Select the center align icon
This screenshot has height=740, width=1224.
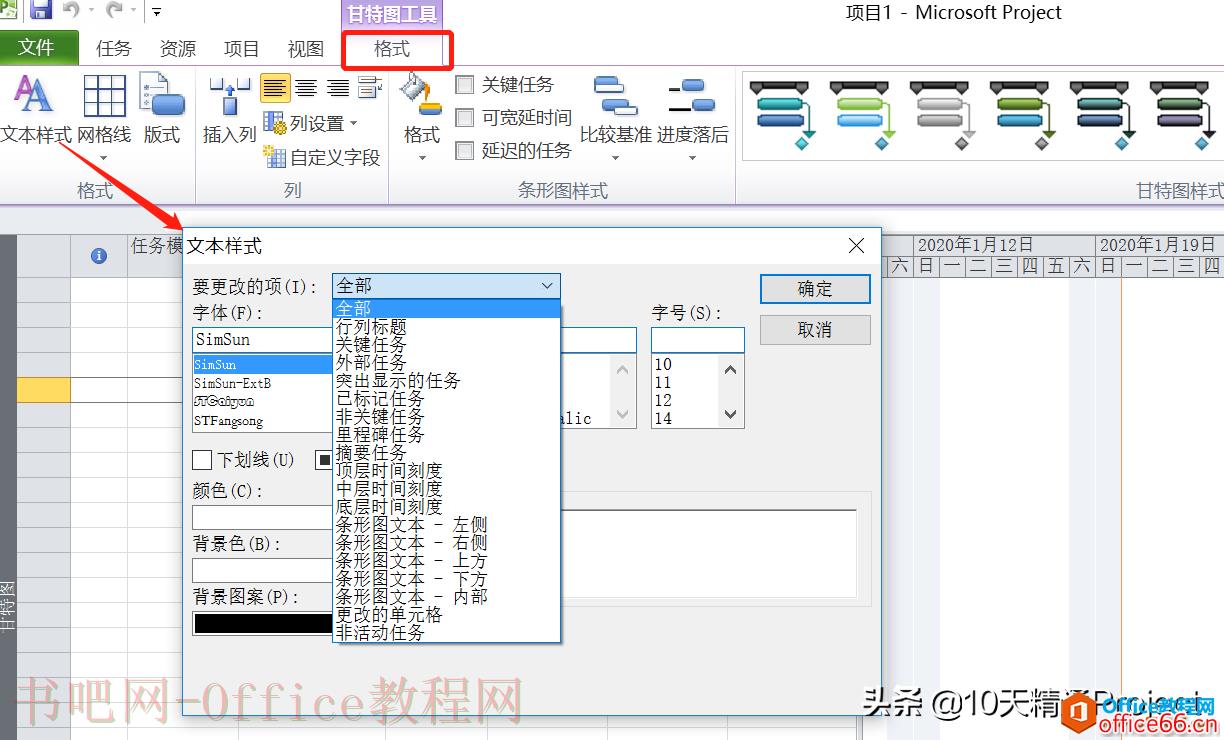[306, 89]
